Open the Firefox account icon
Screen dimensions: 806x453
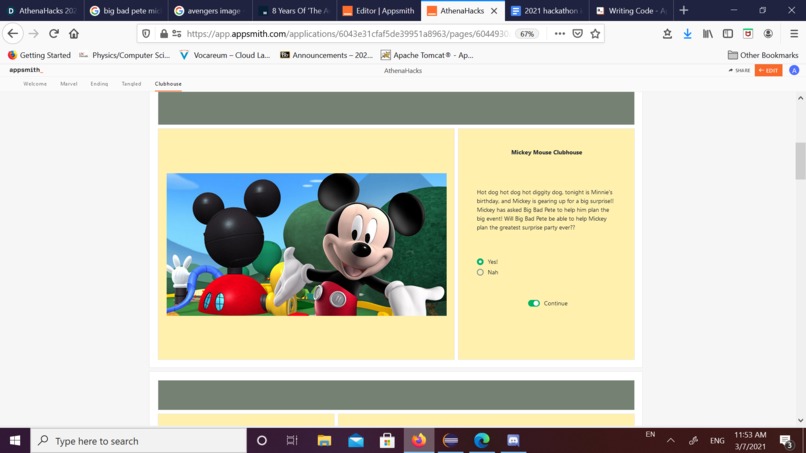point(768,34)
